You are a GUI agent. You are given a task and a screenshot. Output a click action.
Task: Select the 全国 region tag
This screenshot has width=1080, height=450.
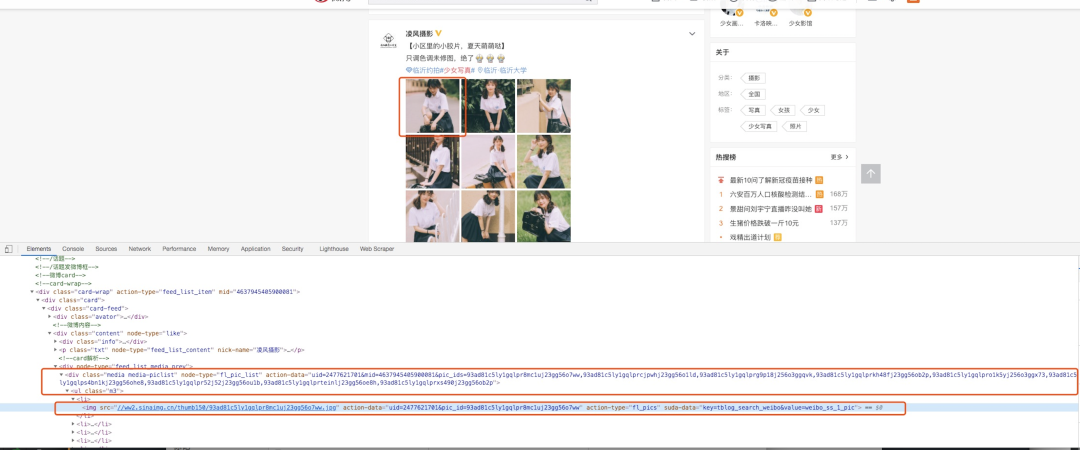click(754, 94)
